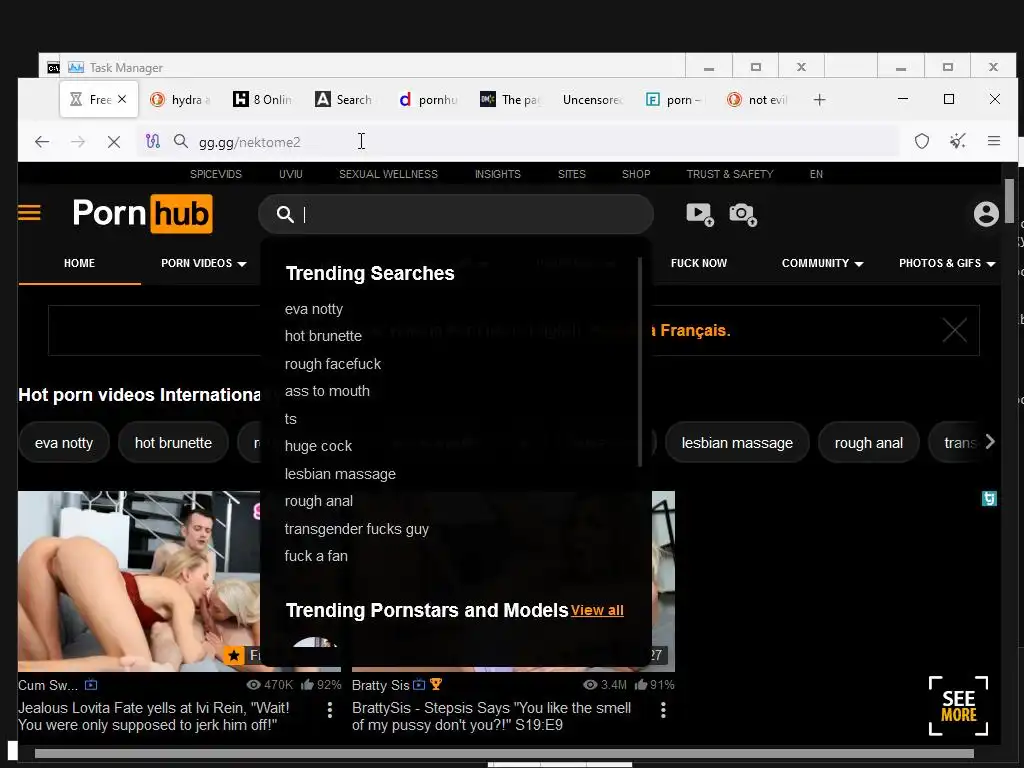
Task: Click the New Identity broom icon
Action: 957,141
